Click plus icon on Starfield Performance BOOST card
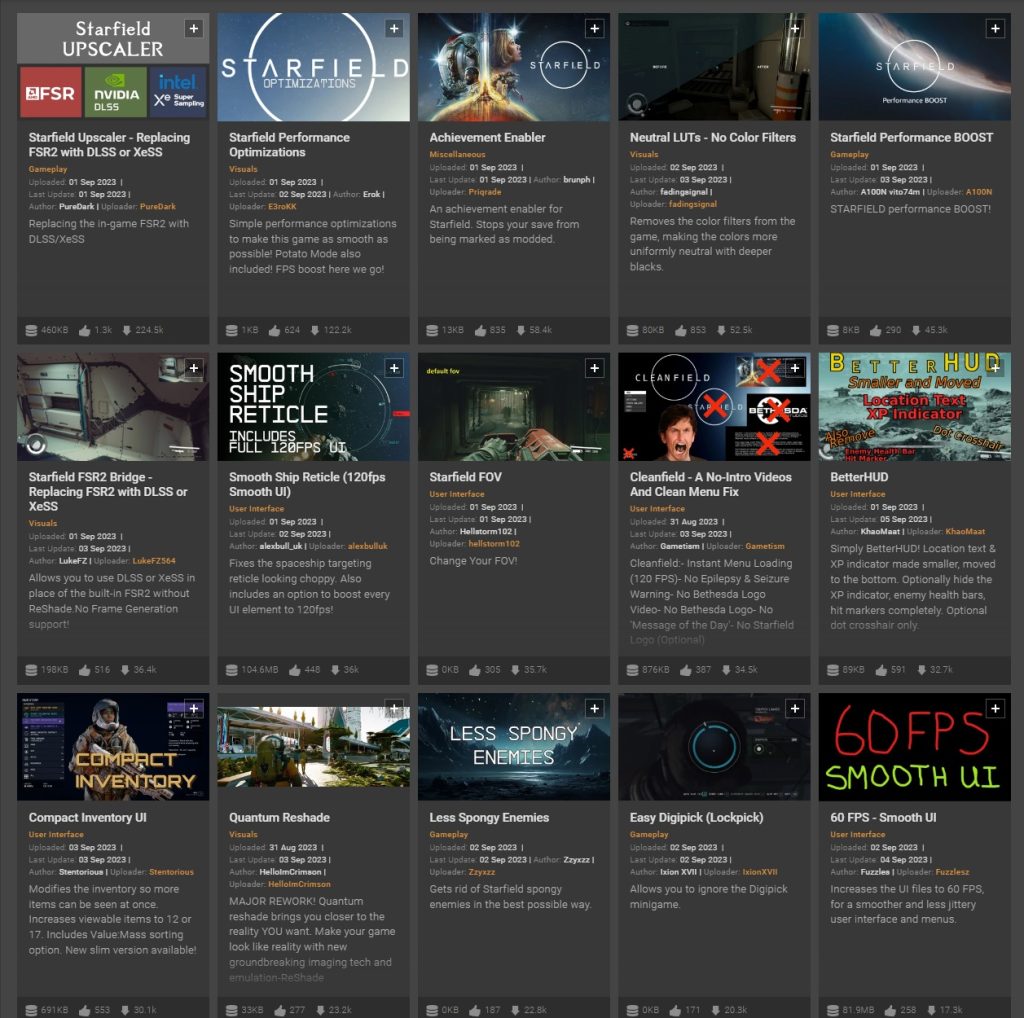1024x1018 pixels. click(995, 29)
